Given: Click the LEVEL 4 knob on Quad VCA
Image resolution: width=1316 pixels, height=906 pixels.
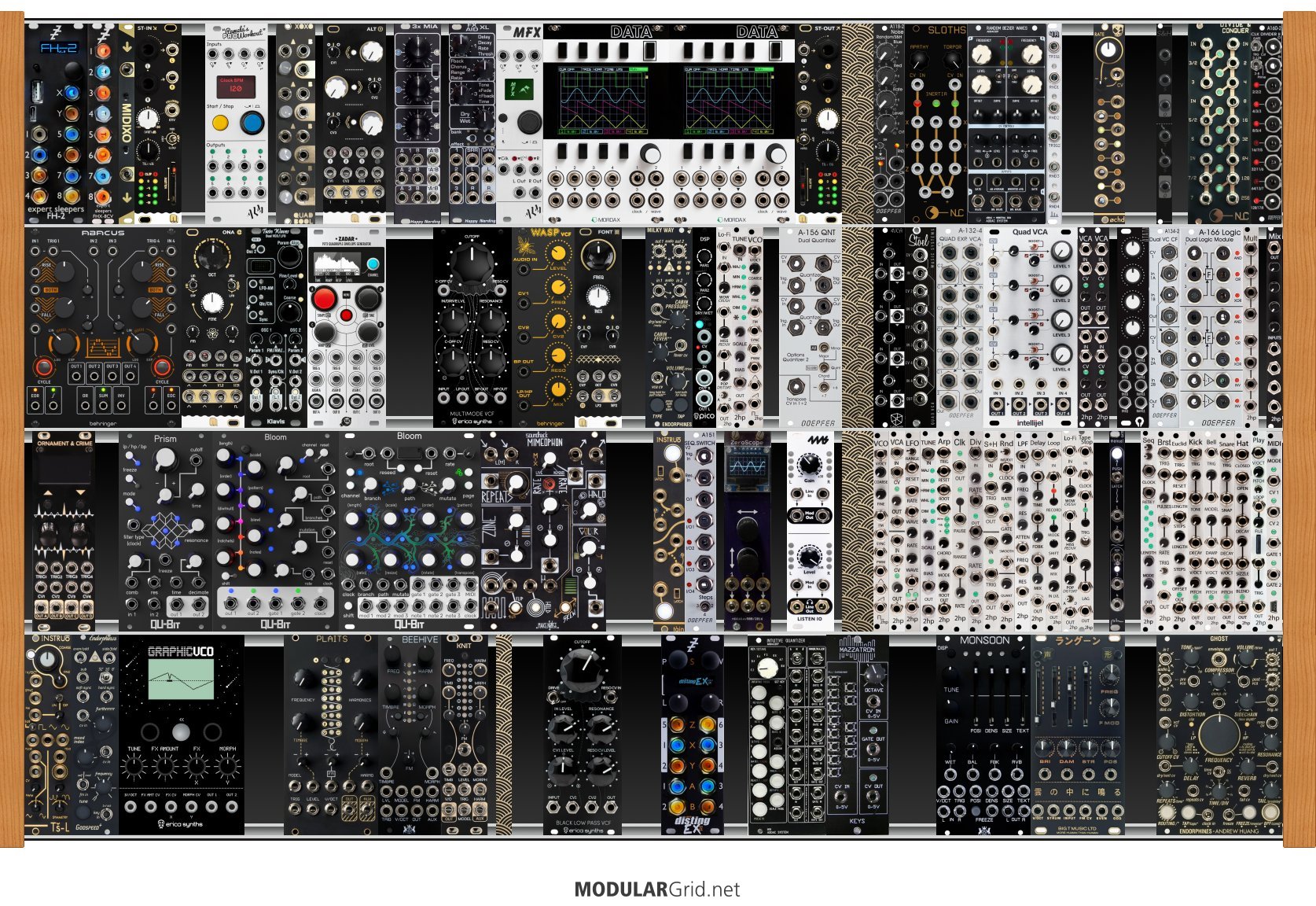Looking at the screenshot, I should click(1061, 354).
